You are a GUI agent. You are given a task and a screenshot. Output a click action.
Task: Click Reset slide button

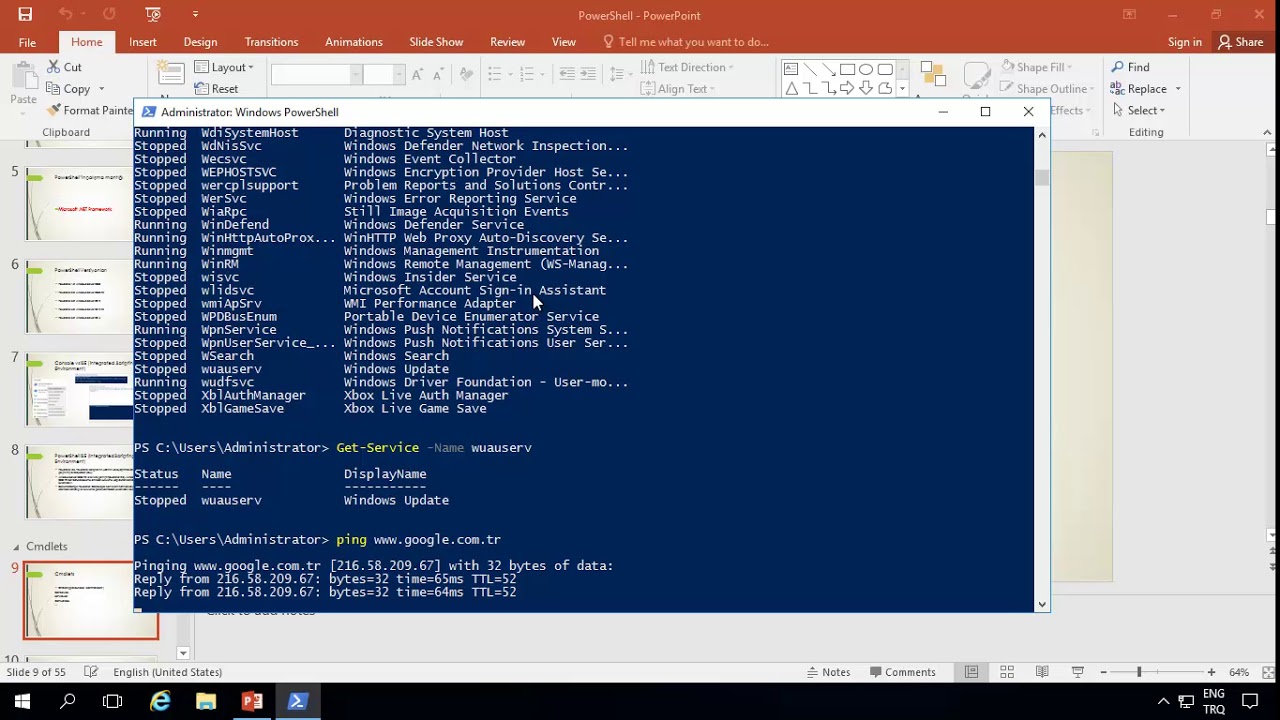click(216, 89)
